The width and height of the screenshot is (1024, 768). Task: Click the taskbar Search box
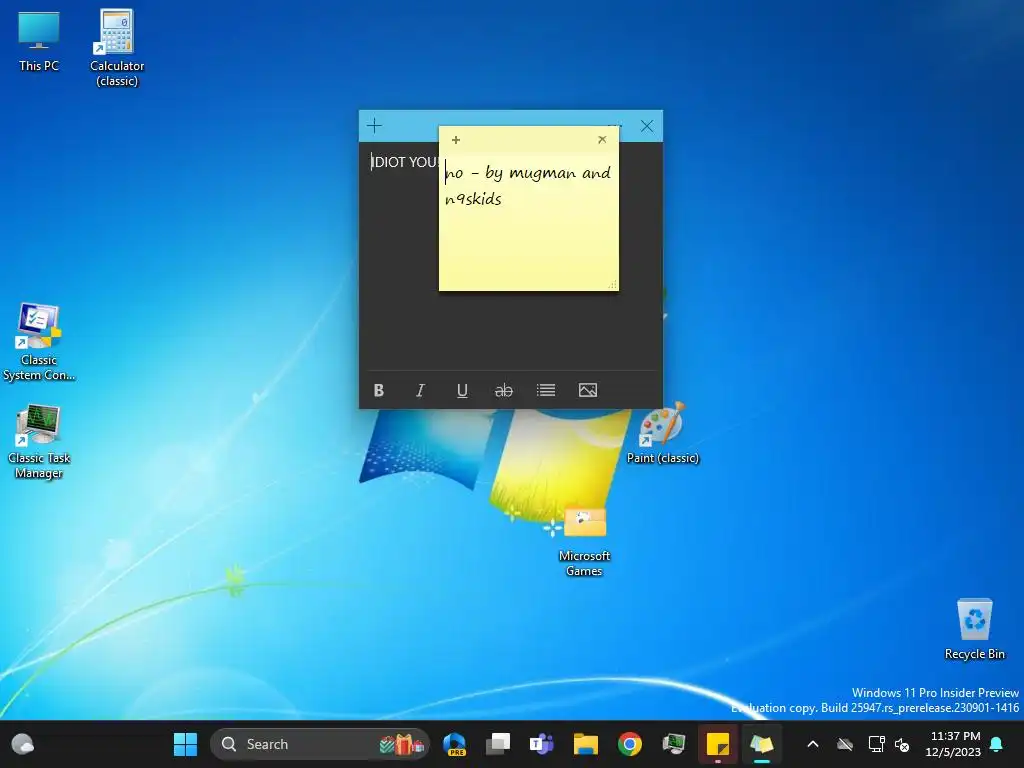pyautogui.click(x=320, y=744)
